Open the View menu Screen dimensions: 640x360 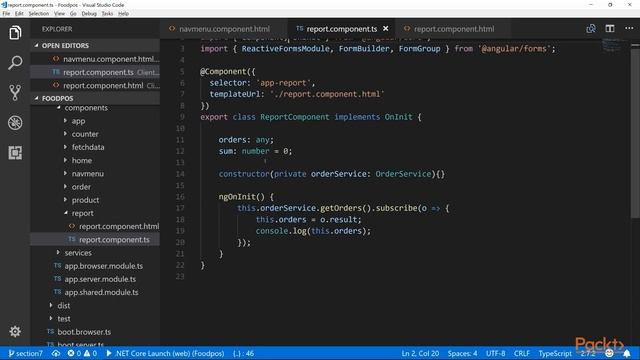click(x=59, y=13)
